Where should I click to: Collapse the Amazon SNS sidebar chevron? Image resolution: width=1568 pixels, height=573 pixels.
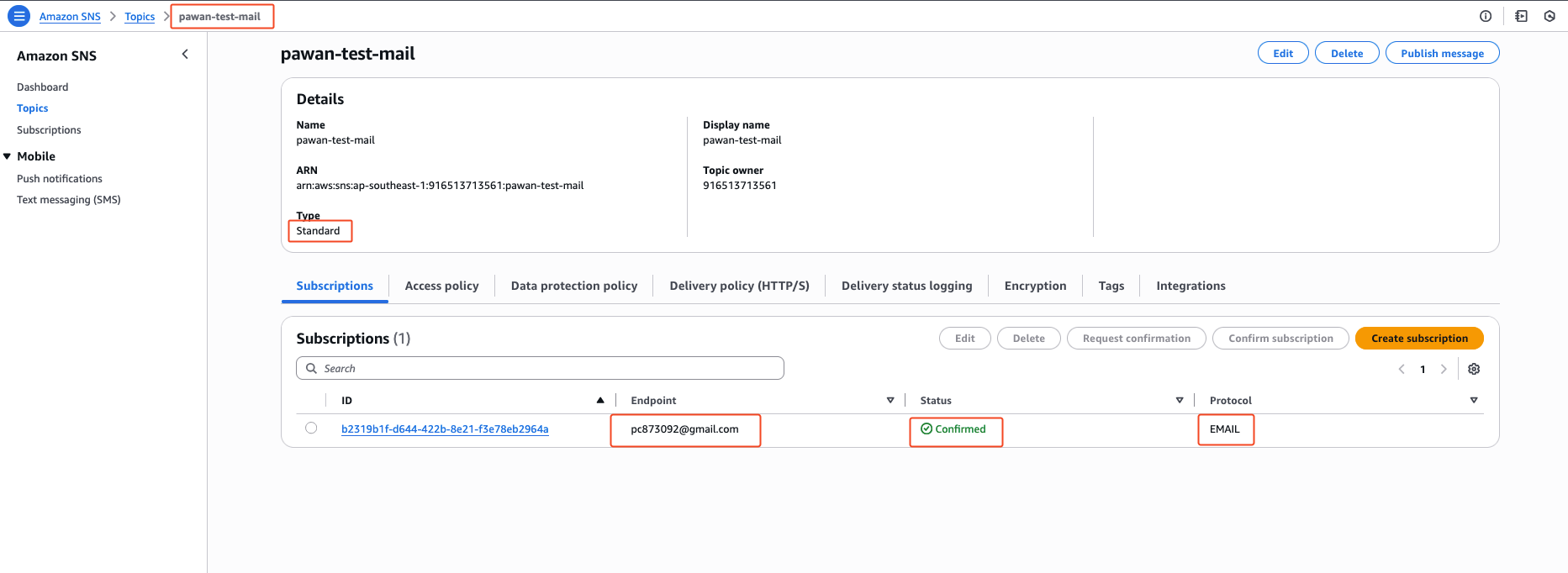(185, 55)
